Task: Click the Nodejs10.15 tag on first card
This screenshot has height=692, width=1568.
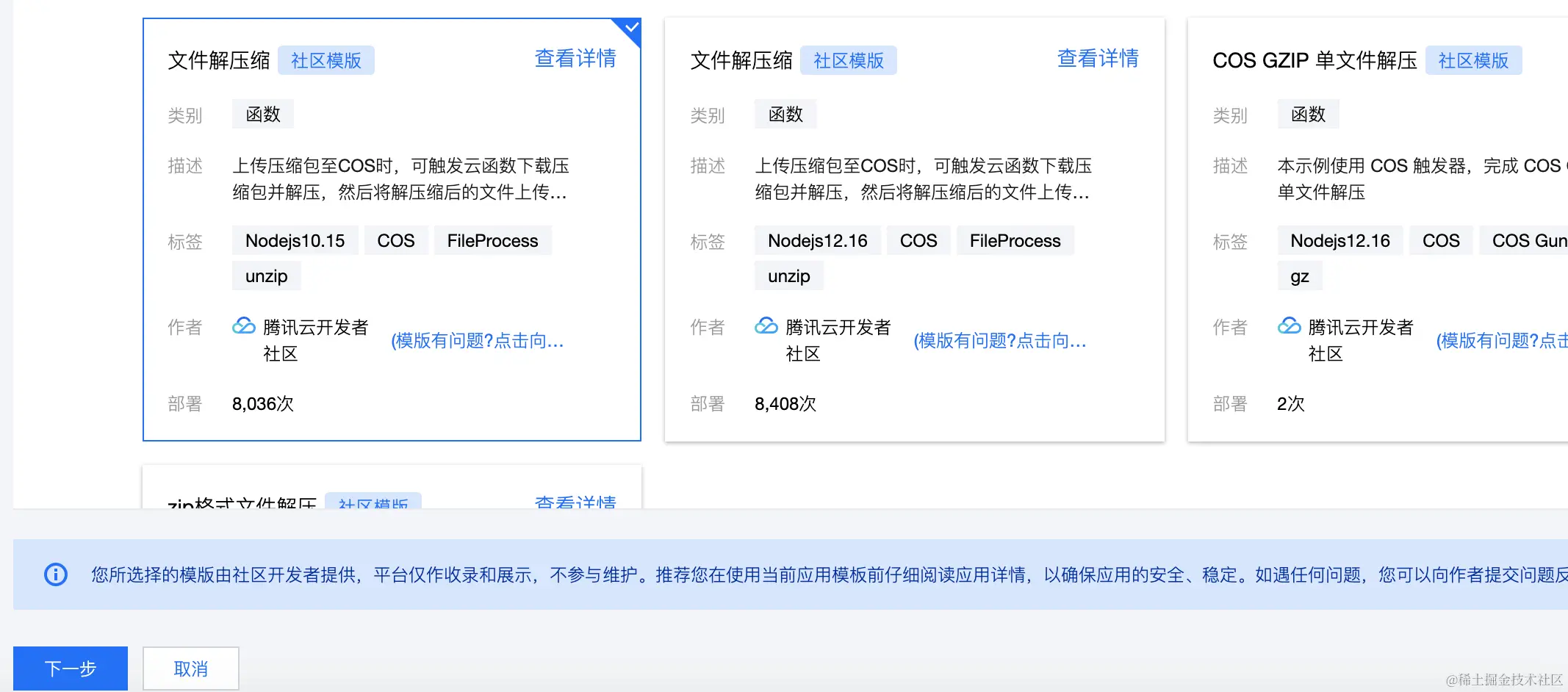Action: pos(295,240)
